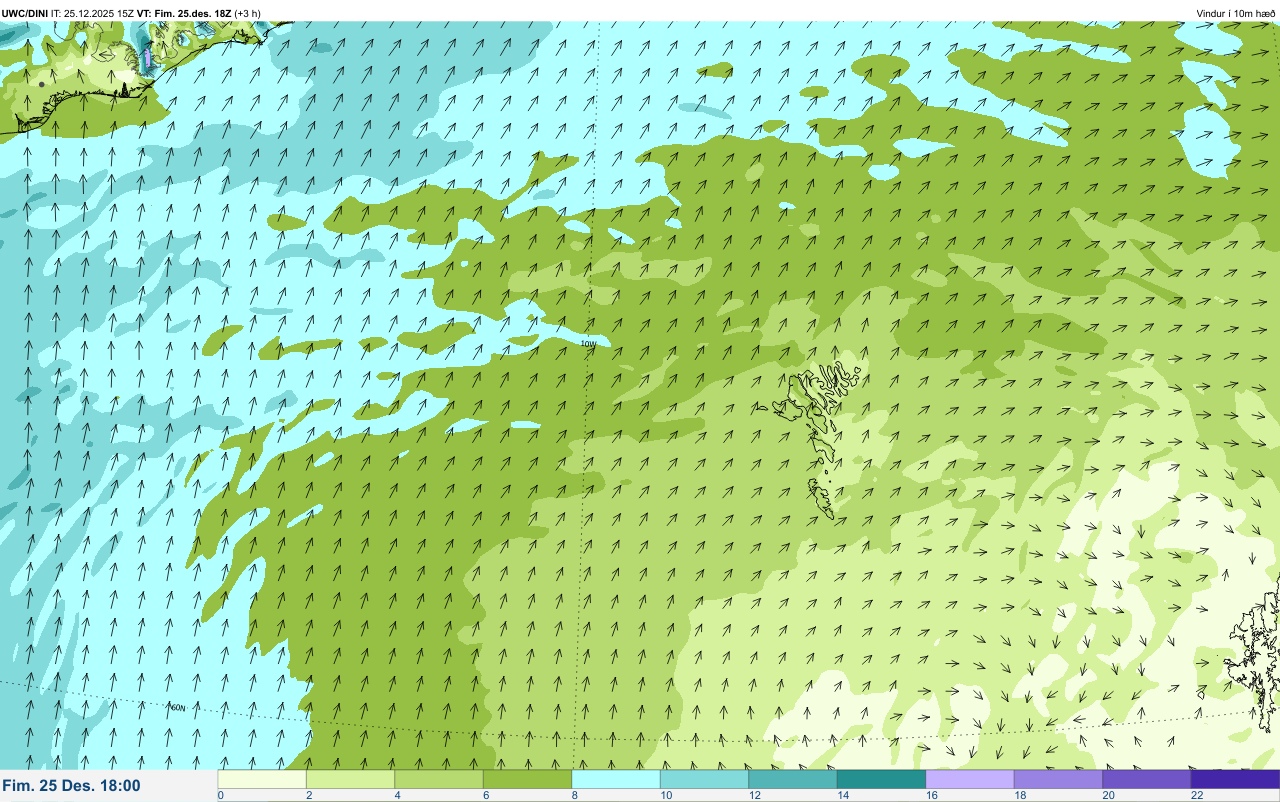Click the legend value "12"
The height and width of the screenshot is (802, 1280).
[755, 795]
